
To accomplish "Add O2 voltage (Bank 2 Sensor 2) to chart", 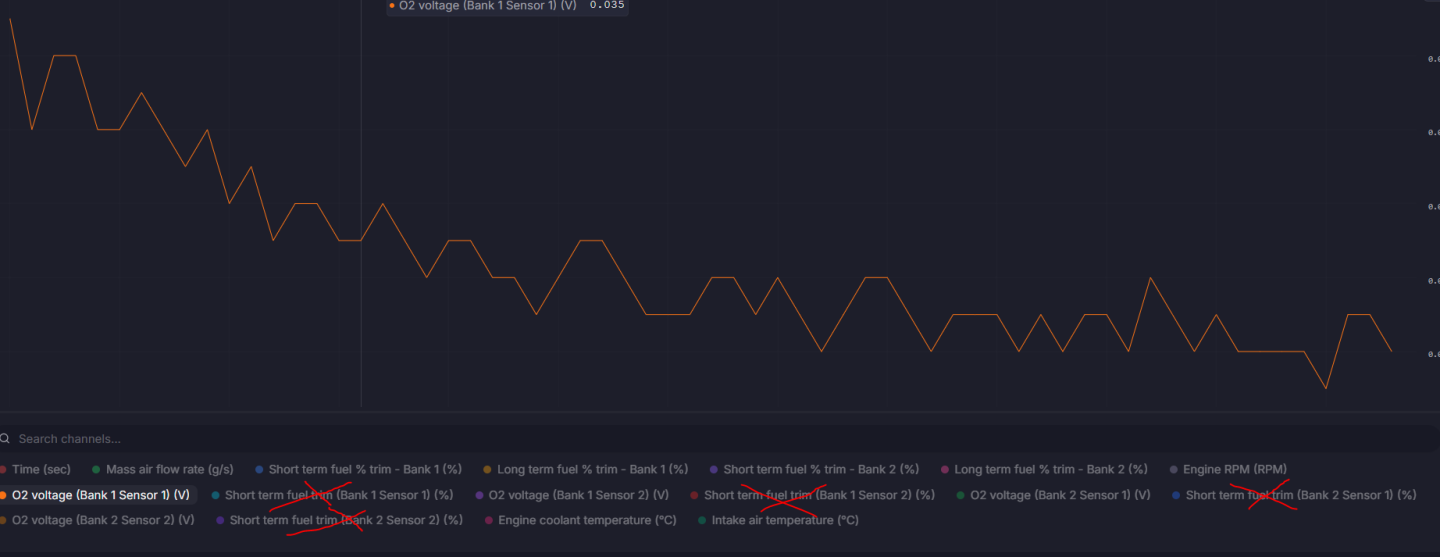I will (x=103, y=520).
